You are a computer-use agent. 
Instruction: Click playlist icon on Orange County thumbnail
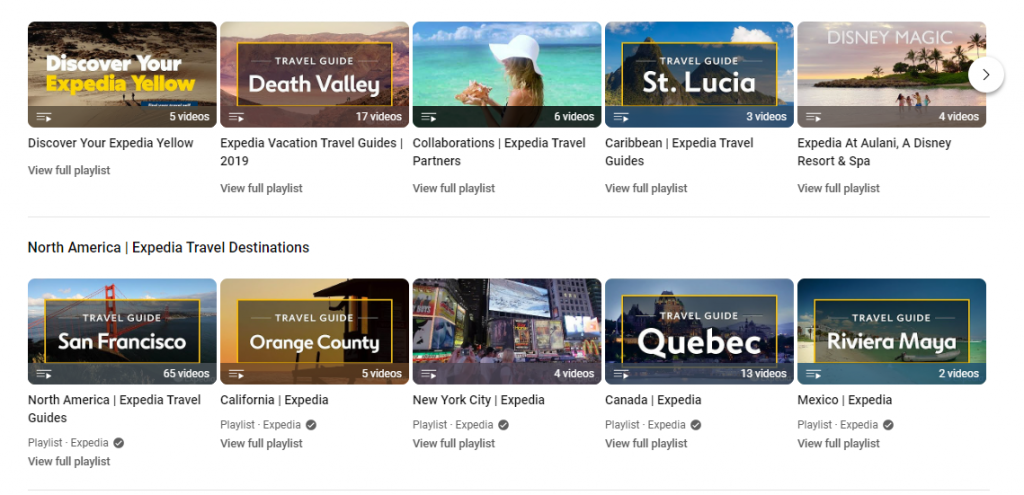[x=236, y=374]
